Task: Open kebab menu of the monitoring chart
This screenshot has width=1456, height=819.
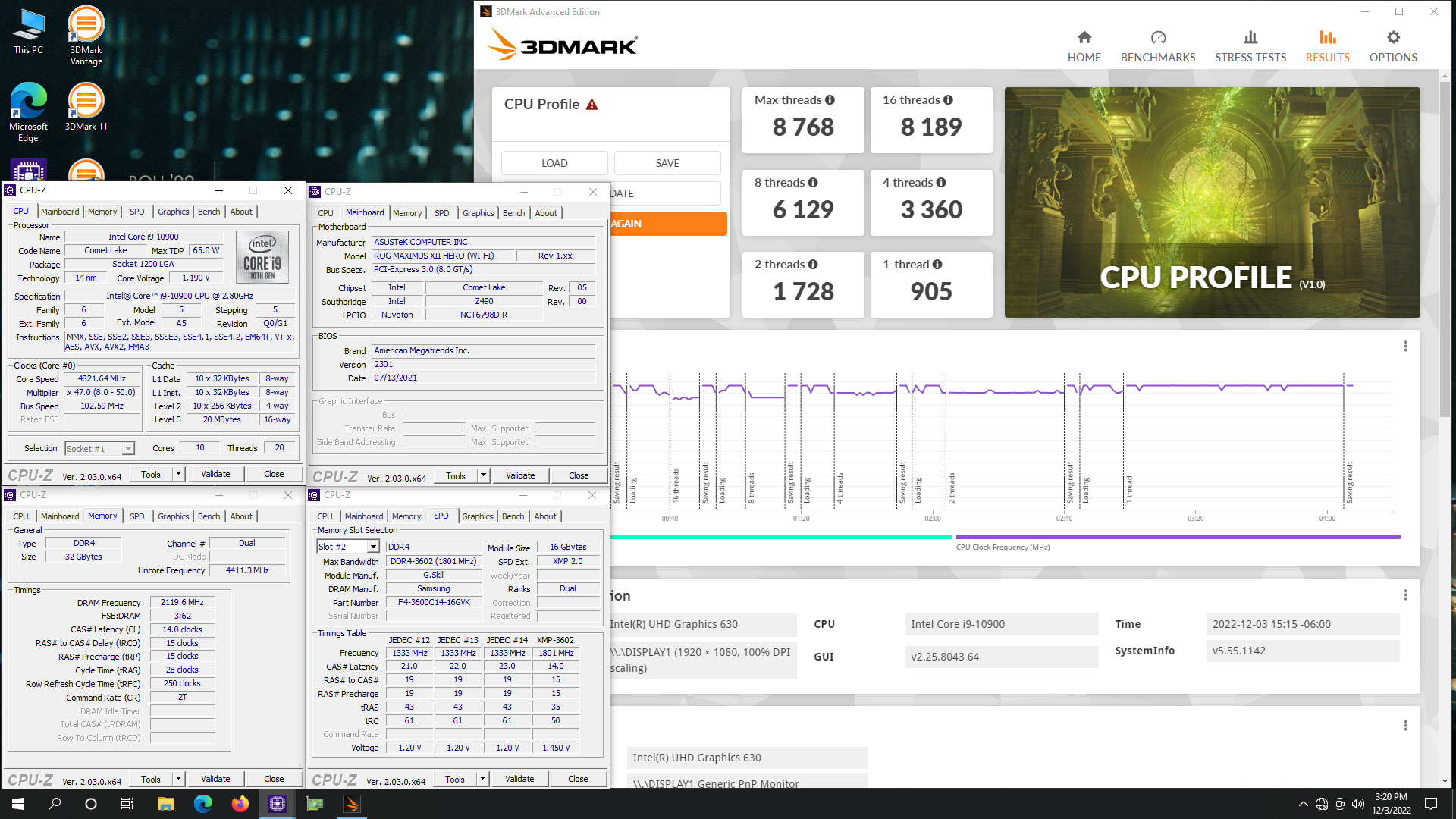Action: pyautogui.click(x=1405, y=346)
